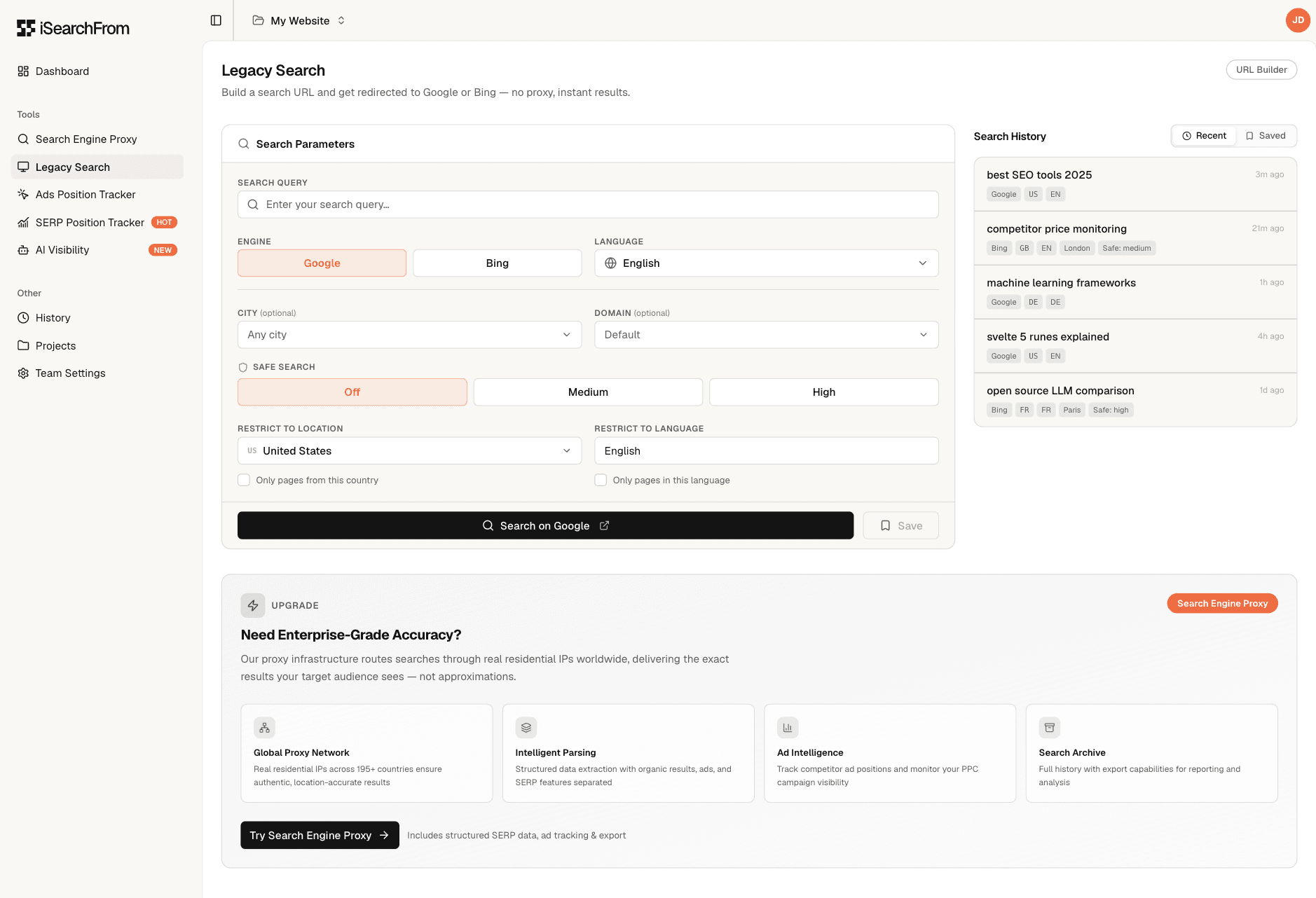The width and height of the screenshot is (1316, 898).
Task: Open Ads Position Tracker page
Action: tap(97, 195)
